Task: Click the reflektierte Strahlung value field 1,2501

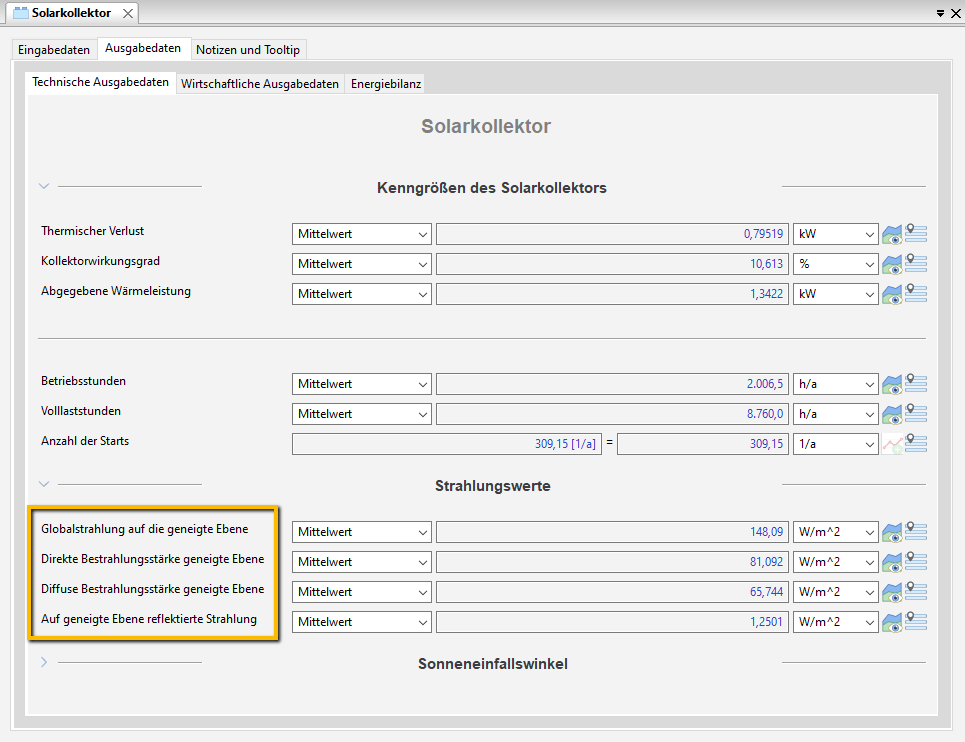Action: pyautogui.click(x=612, y=622)
